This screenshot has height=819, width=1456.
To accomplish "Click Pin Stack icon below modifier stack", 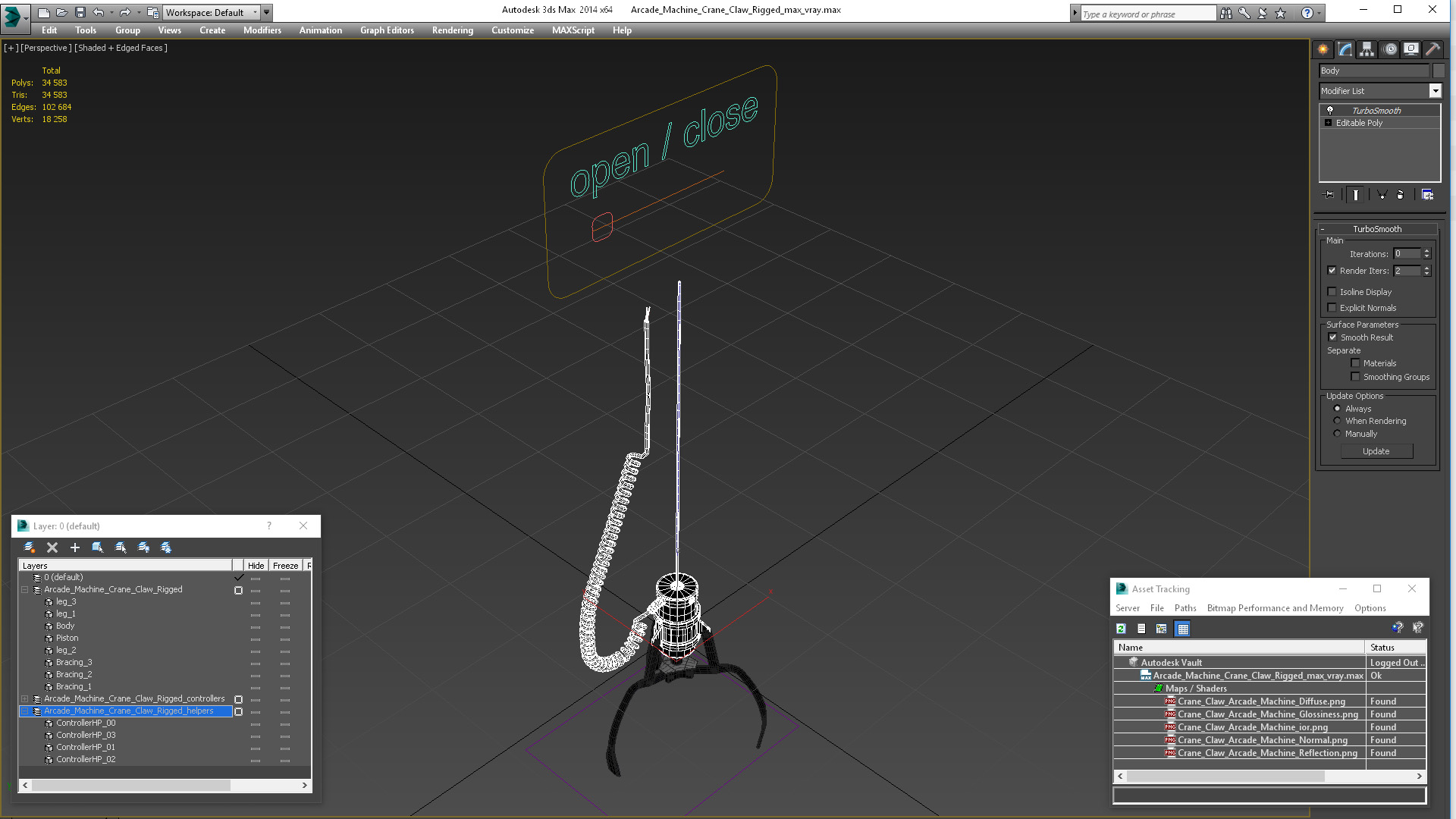I will coord(1329,195).
